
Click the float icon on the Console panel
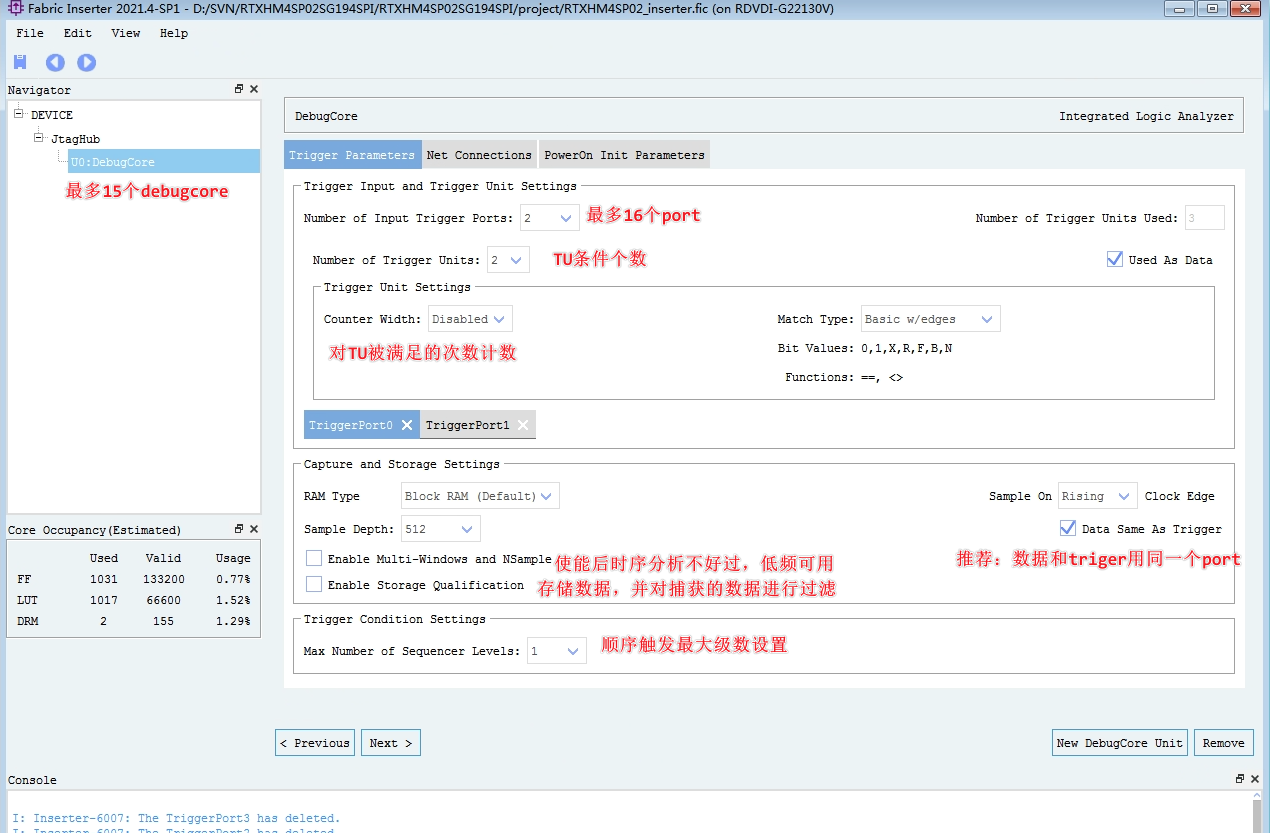pos(1239,779)
